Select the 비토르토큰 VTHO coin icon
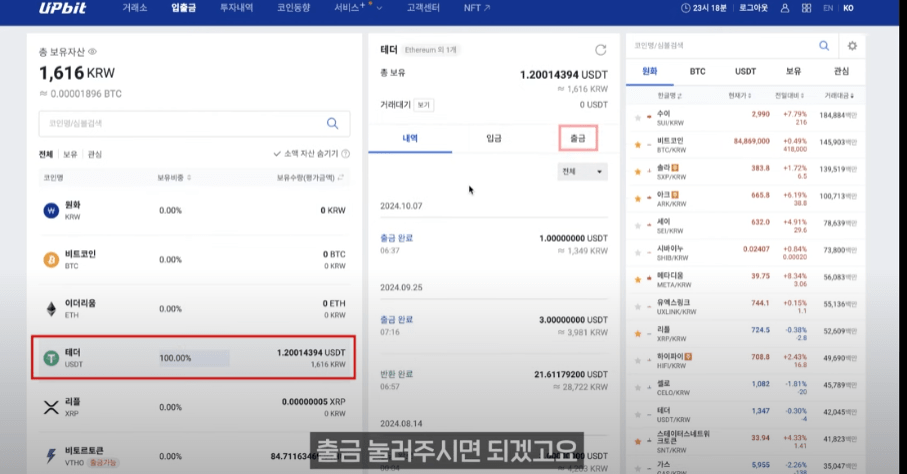The width and height of the screenshot is (907, 474). click(x=51, y=456)
